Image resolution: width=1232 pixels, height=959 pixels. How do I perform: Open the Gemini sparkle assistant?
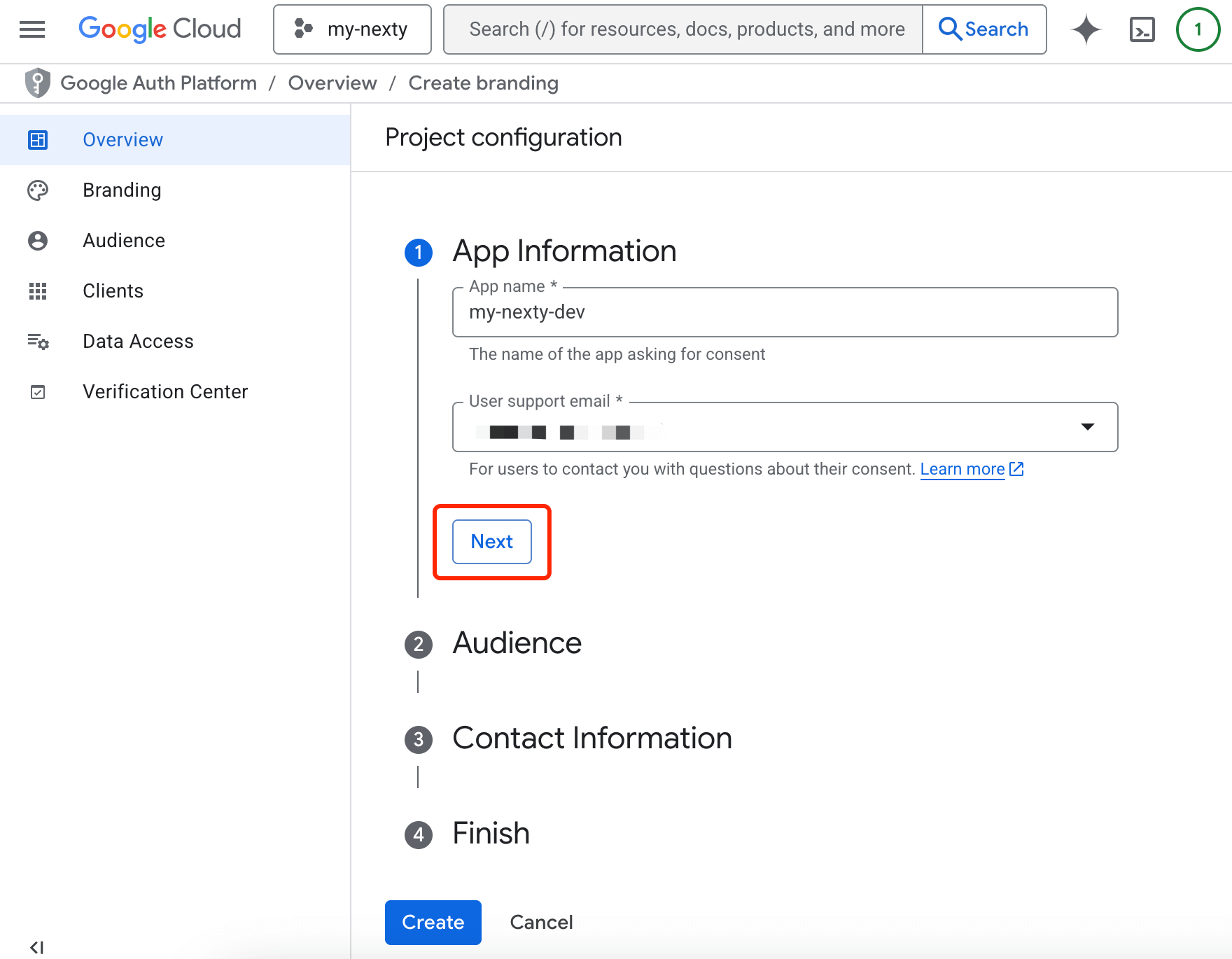1086,29
